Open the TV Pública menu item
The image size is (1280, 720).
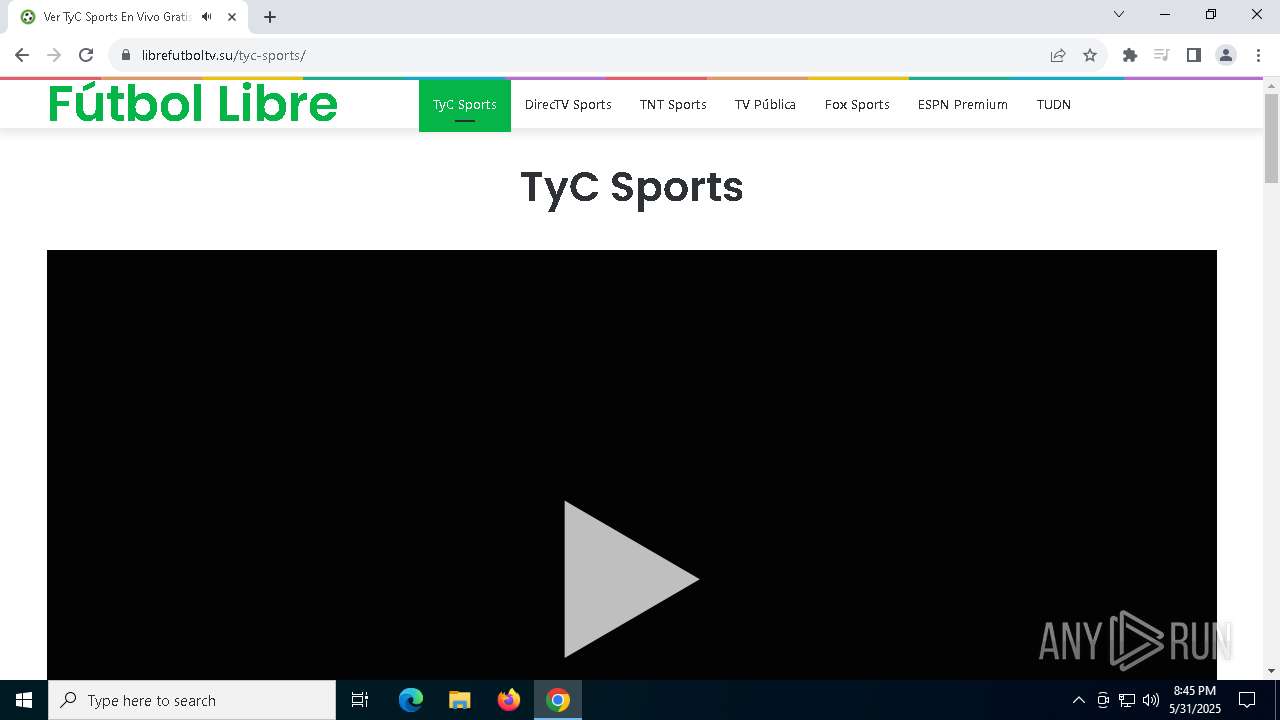point(765,104)
